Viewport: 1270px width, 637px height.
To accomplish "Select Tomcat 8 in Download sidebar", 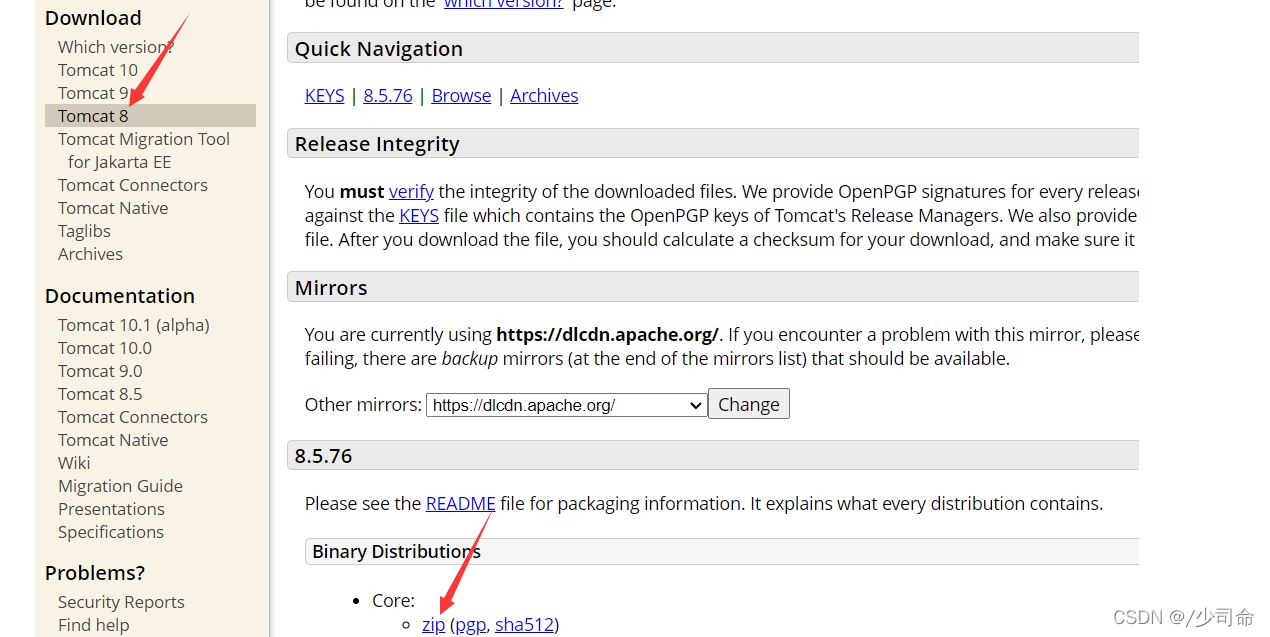I will pos(93,116).
